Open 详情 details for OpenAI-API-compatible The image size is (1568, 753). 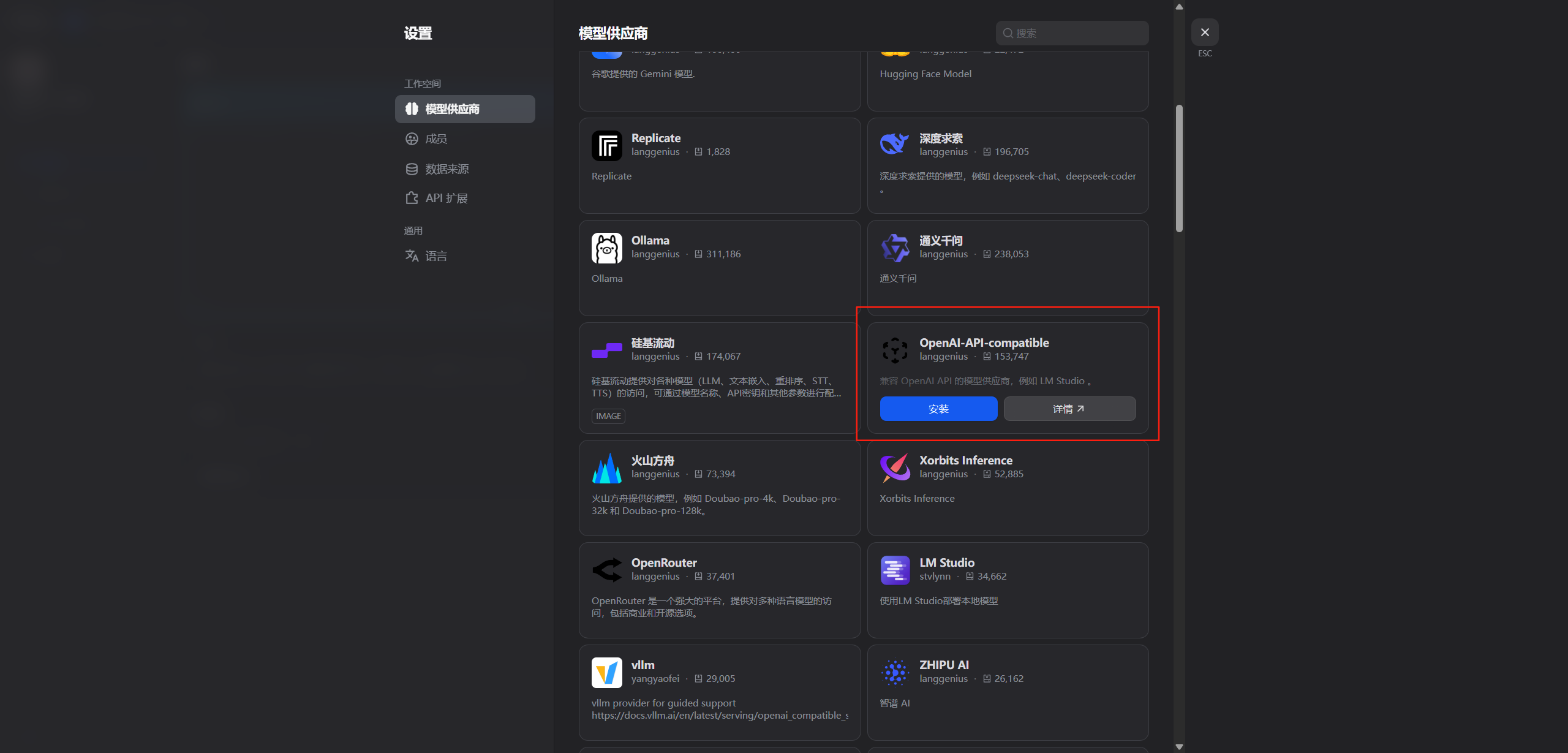pyautogui.click(x=1069, y=409)
